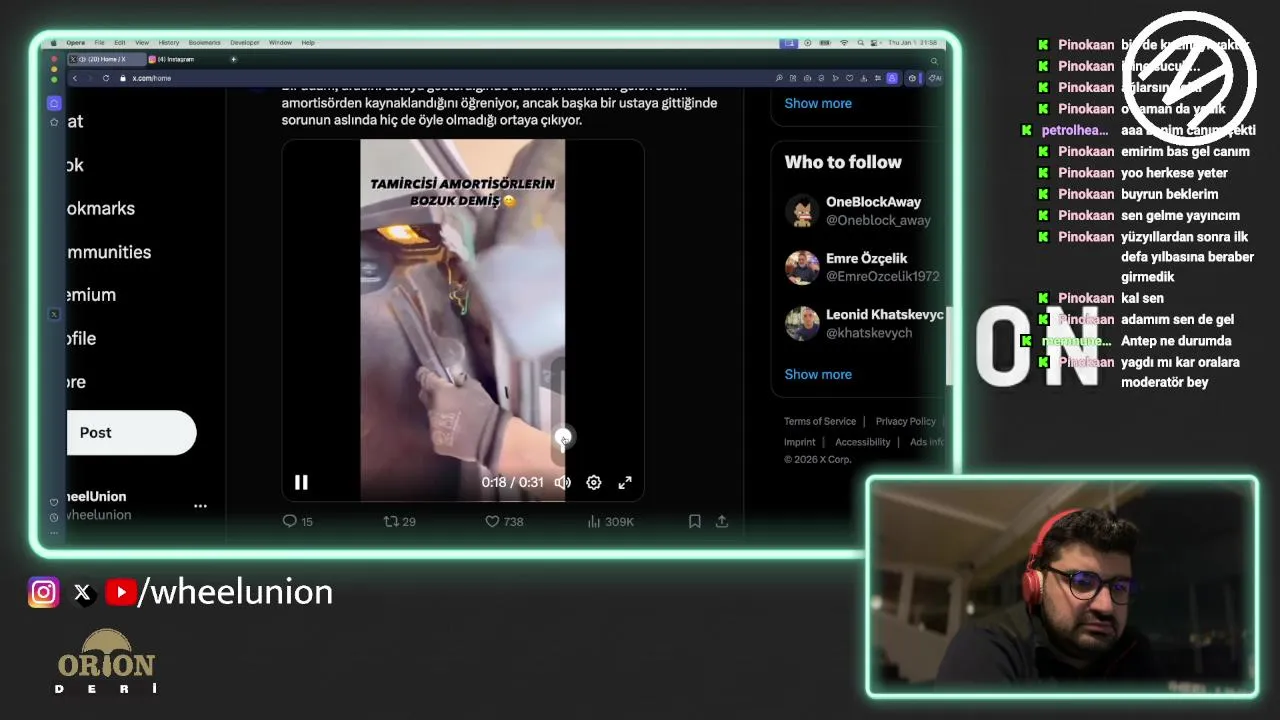This screenshot has width=1280, height=720.
Task: Click Instagram logo in stream overlay
Action: (x=43, y=592)
